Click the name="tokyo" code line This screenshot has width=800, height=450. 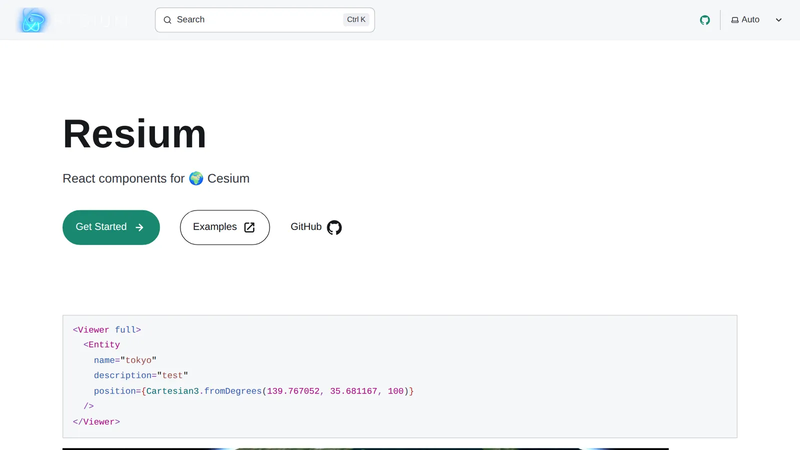125,360
